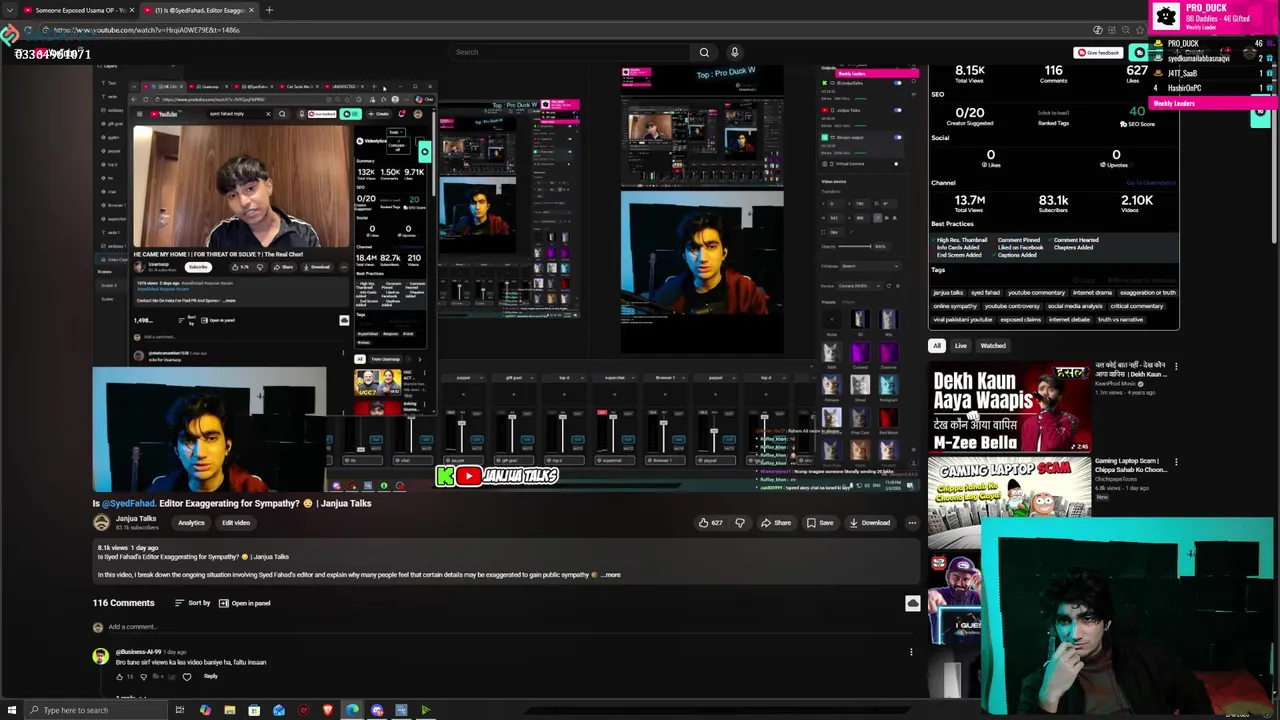1280x720 pixels.
Task: Dislike the @Business-AI-99 comment
Action: pyautogui.click(x=143, y=677)
